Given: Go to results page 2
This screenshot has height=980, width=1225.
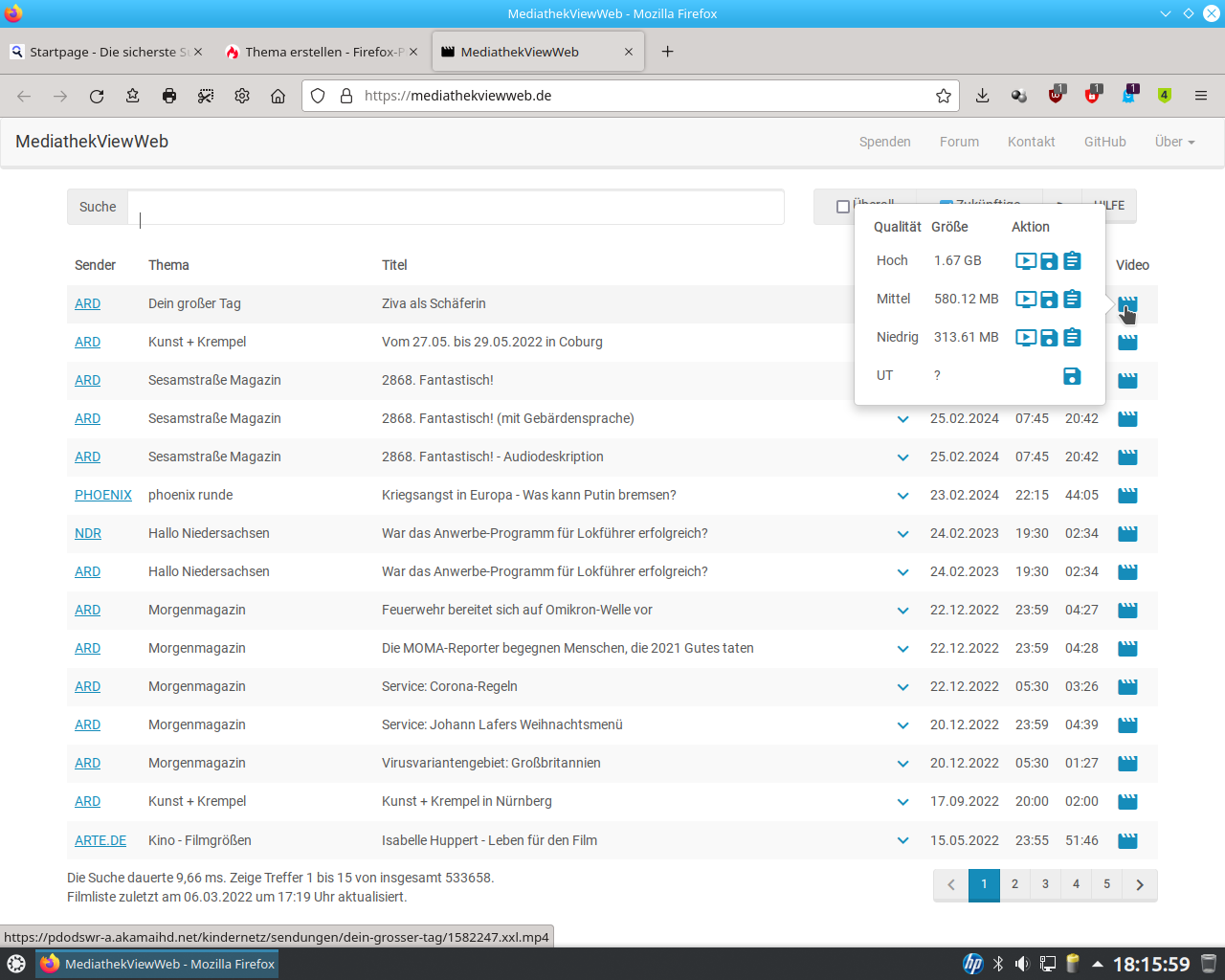Looking at the screenshot, I should 1015,884.
